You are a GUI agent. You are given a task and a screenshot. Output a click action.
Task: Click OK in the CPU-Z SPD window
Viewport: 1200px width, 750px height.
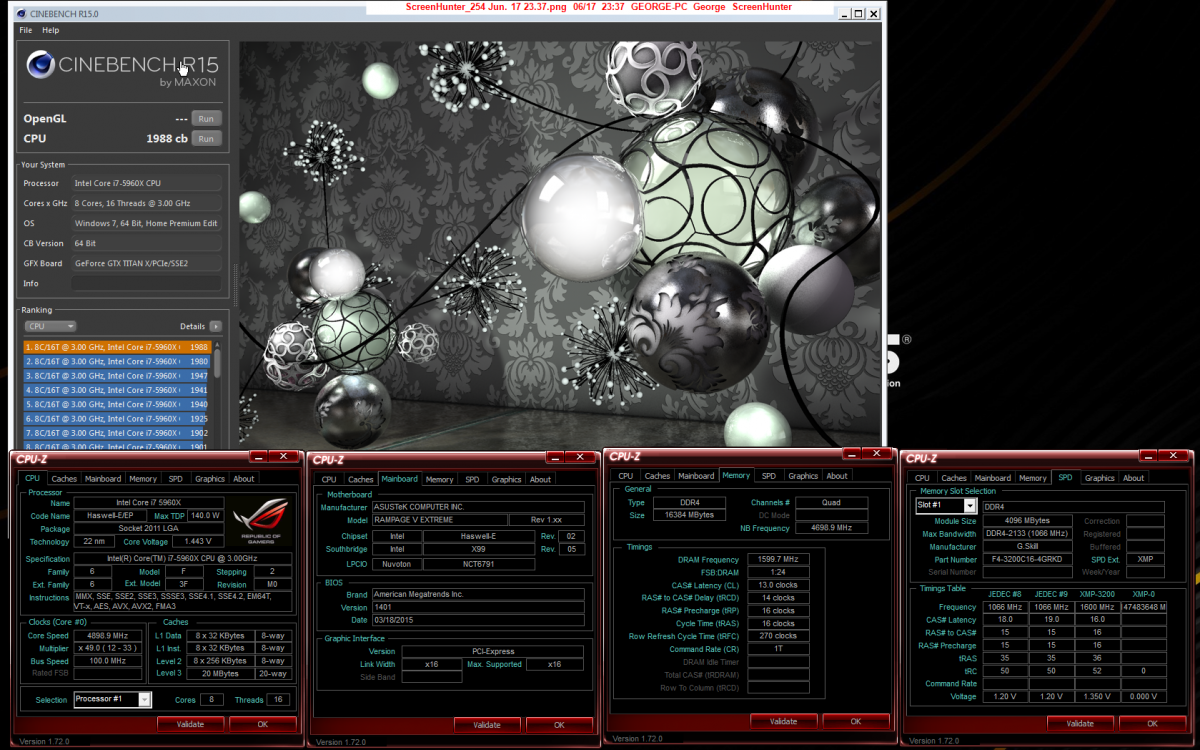1153,723
